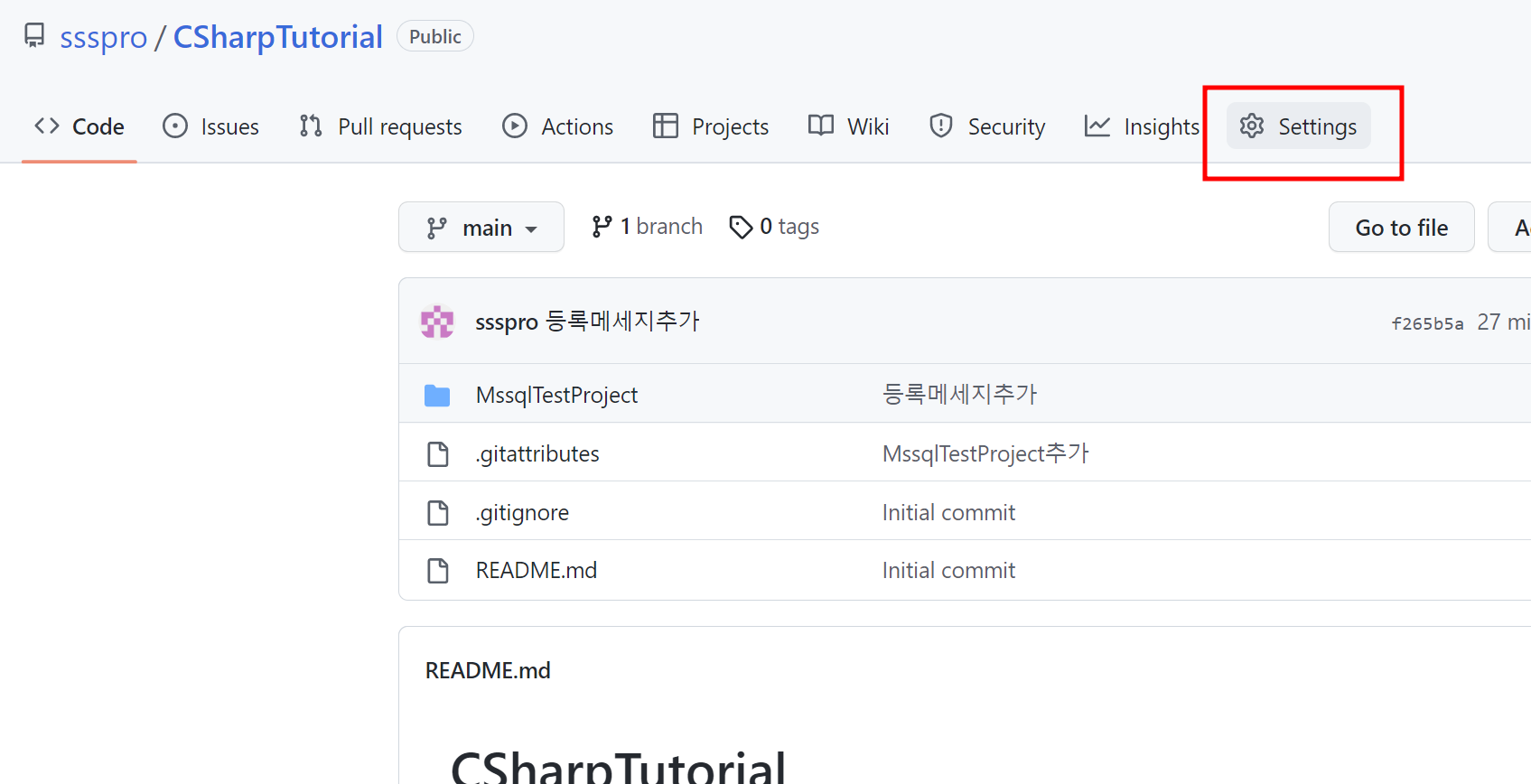Open Initial commit link for README.md
Viewport: 1531px width, 784px height.
(948, 570)
